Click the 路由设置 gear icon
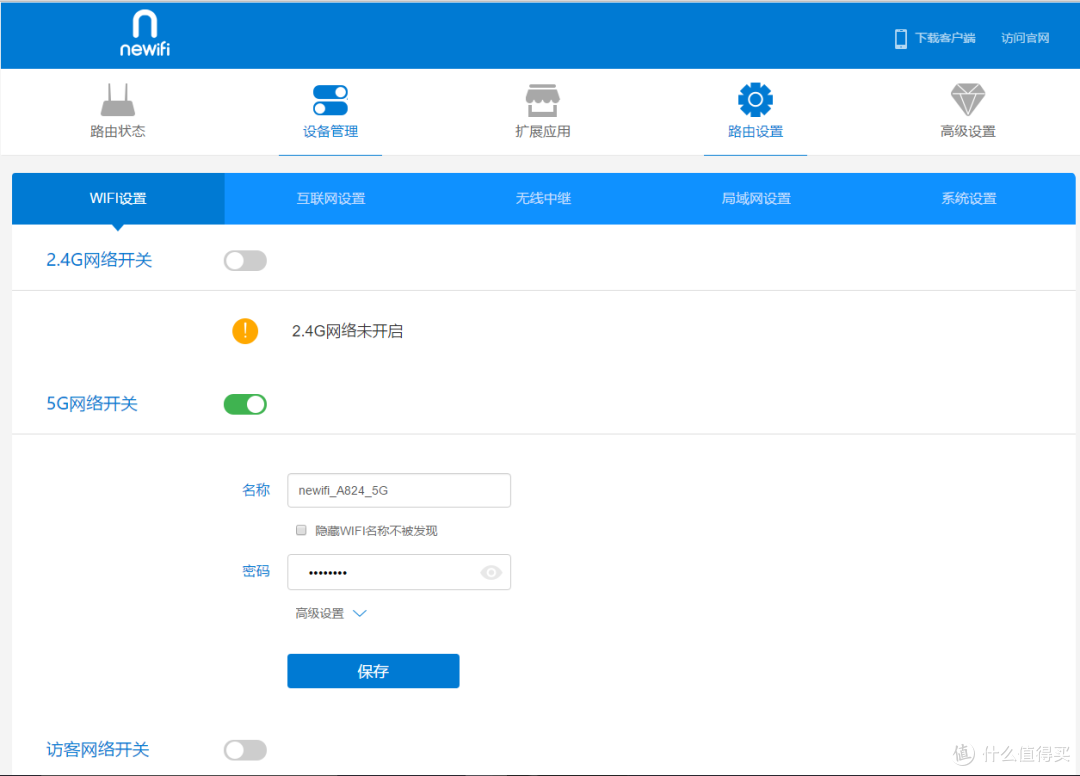Viewport: 1080px width, 776px height. point(755,99)
